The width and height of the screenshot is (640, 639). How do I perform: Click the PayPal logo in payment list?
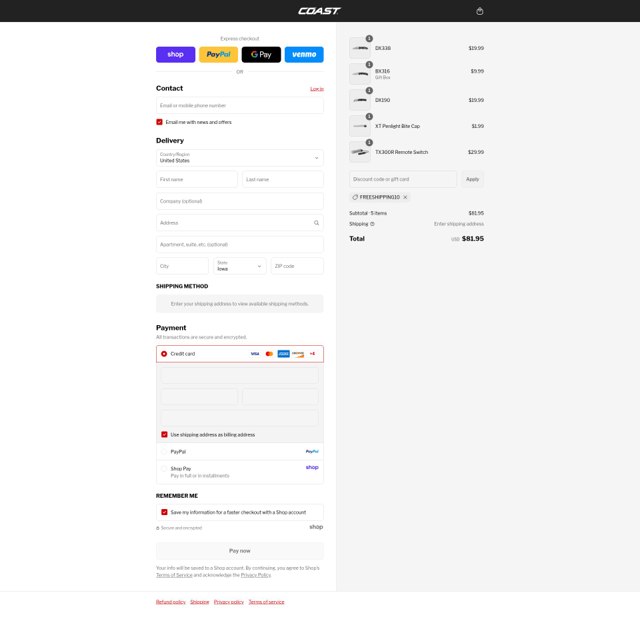pyautogui.click(x=312, y=451)
